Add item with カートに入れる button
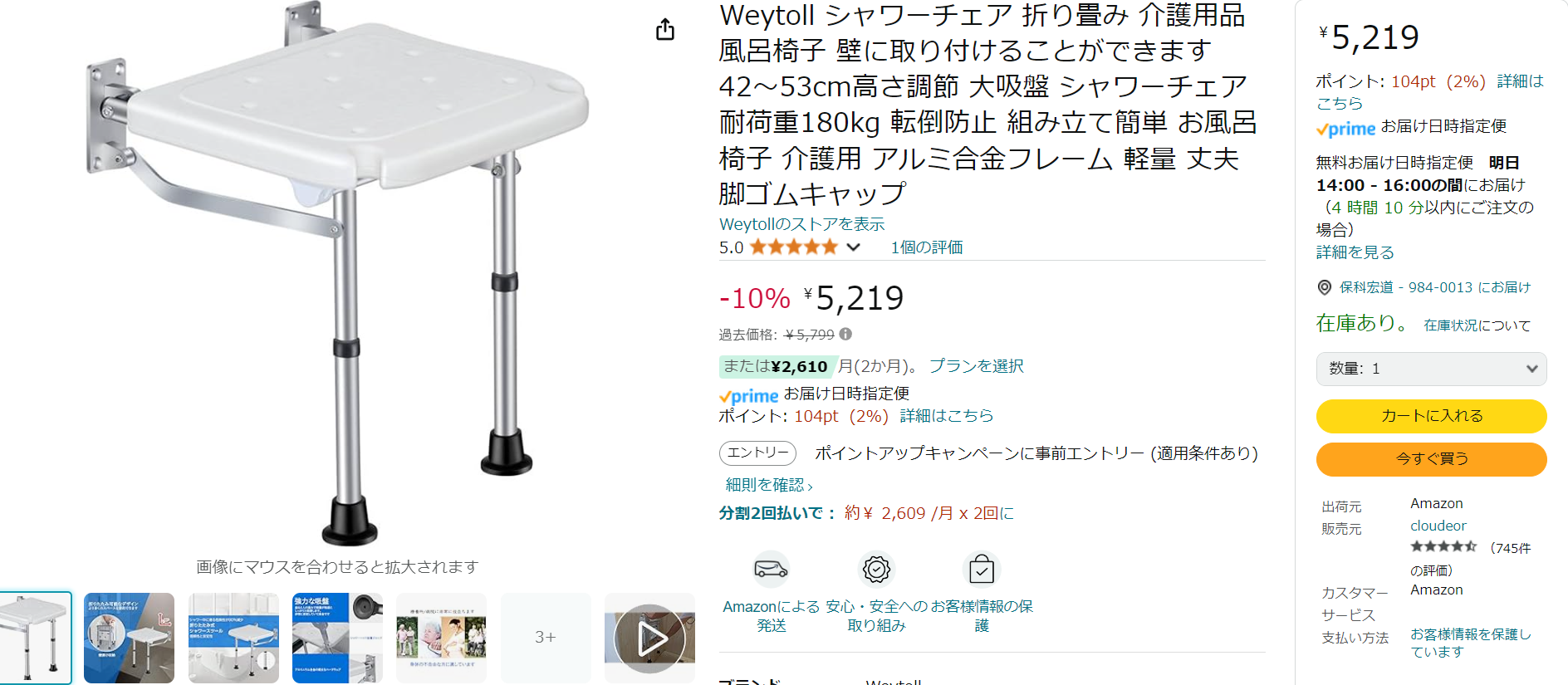Viewport: 1568px width, 685px height. click(x=1431, y=416)
